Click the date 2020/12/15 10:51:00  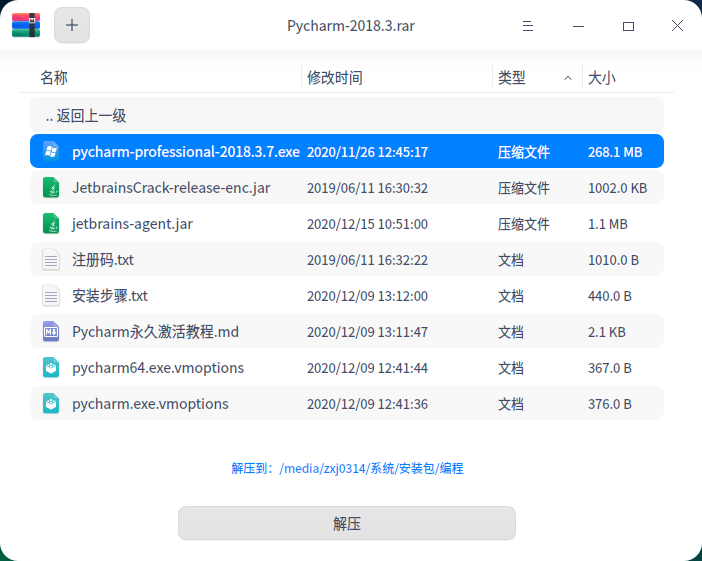368,224
